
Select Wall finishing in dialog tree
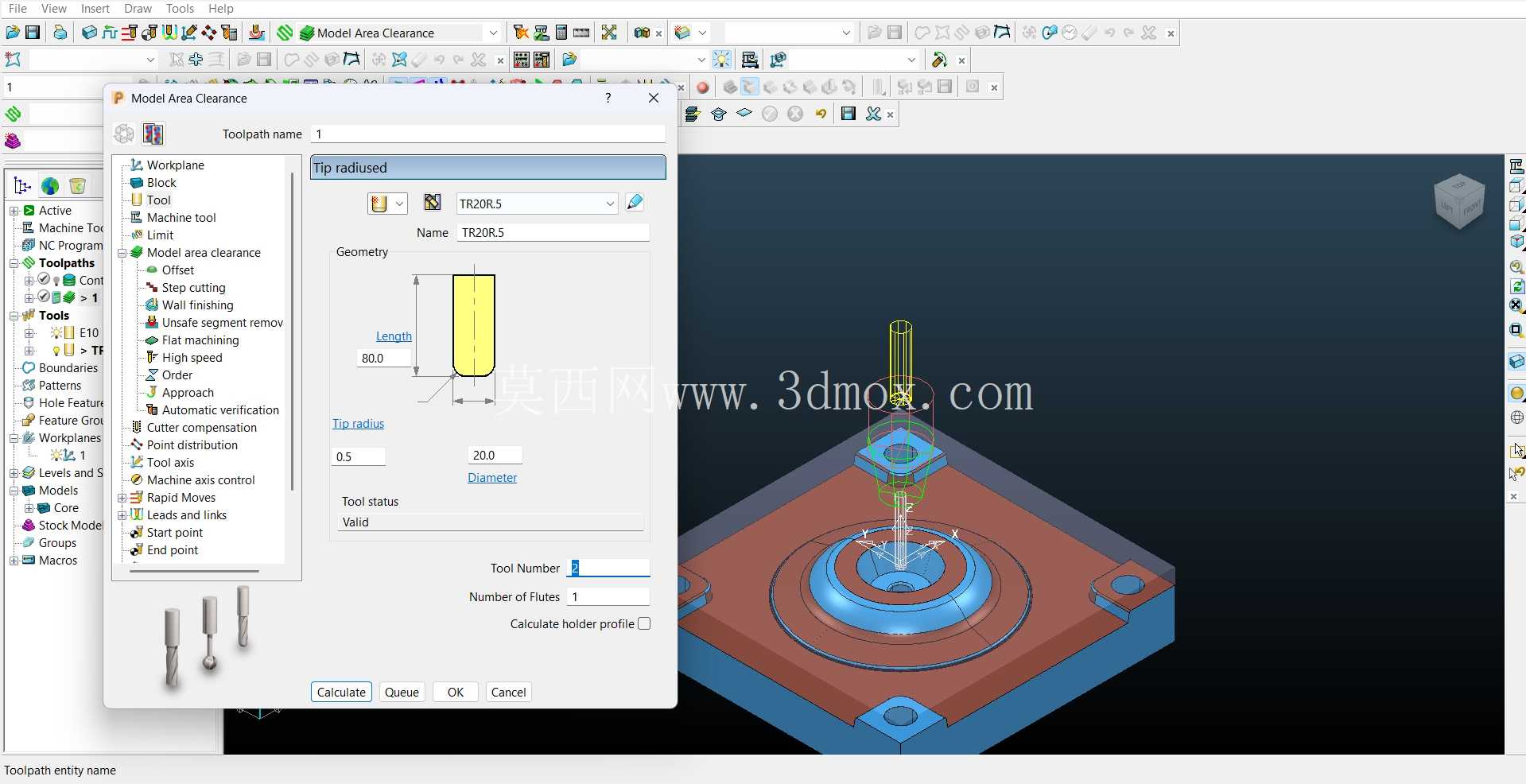tap(197, 305)
